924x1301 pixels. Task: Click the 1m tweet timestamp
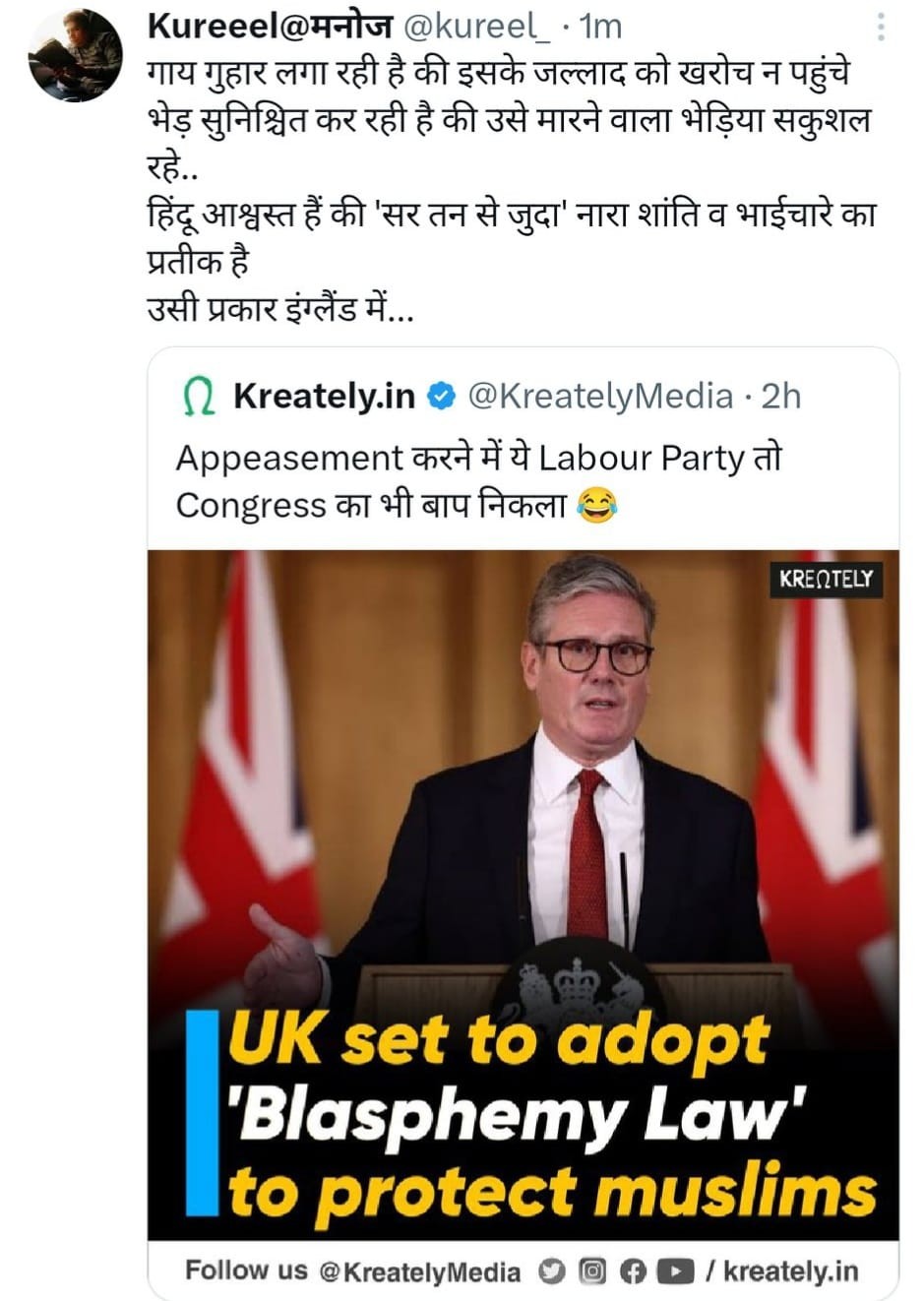[x=601, y=27]
